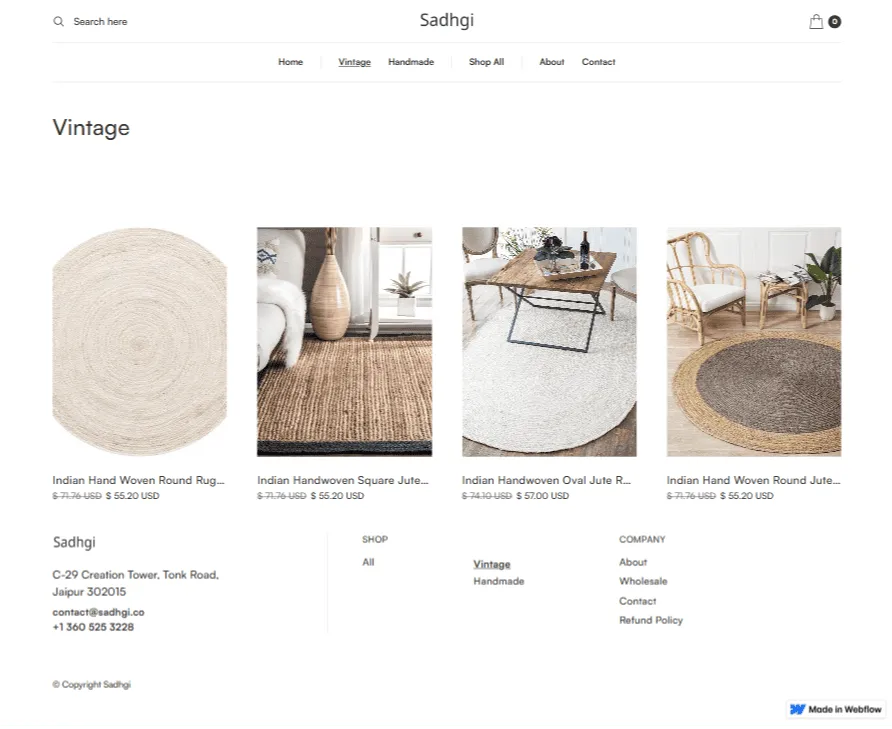This screenshot has height=729, width=892.
Task: Click the Wholesale footer link
Action: [x=643, y=581]
